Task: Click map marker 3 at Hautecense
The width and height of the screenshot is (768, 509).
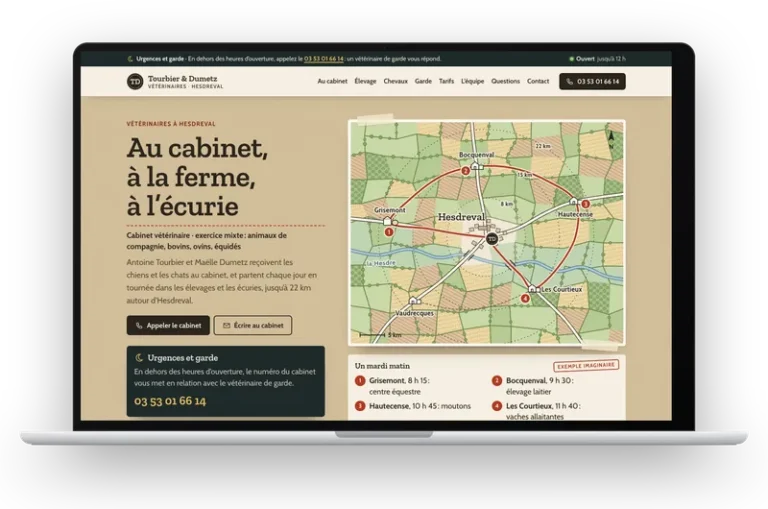Action: click(585, 204)
